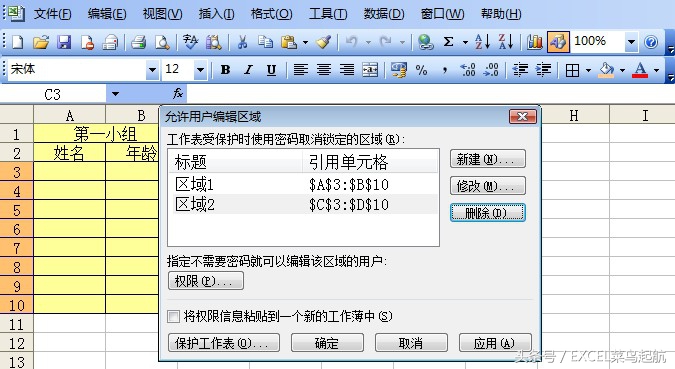Open the 编辑(E) menu

click(x=107, y=14)
